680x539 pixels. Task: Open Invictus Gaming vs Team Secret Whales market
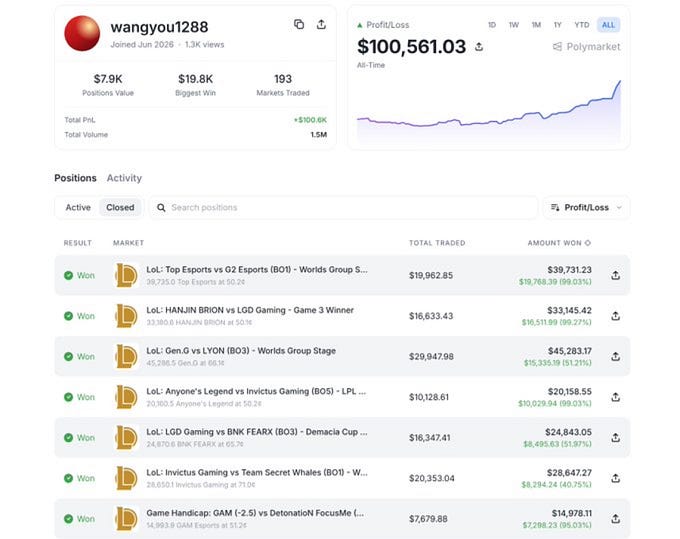coord(257,472)
